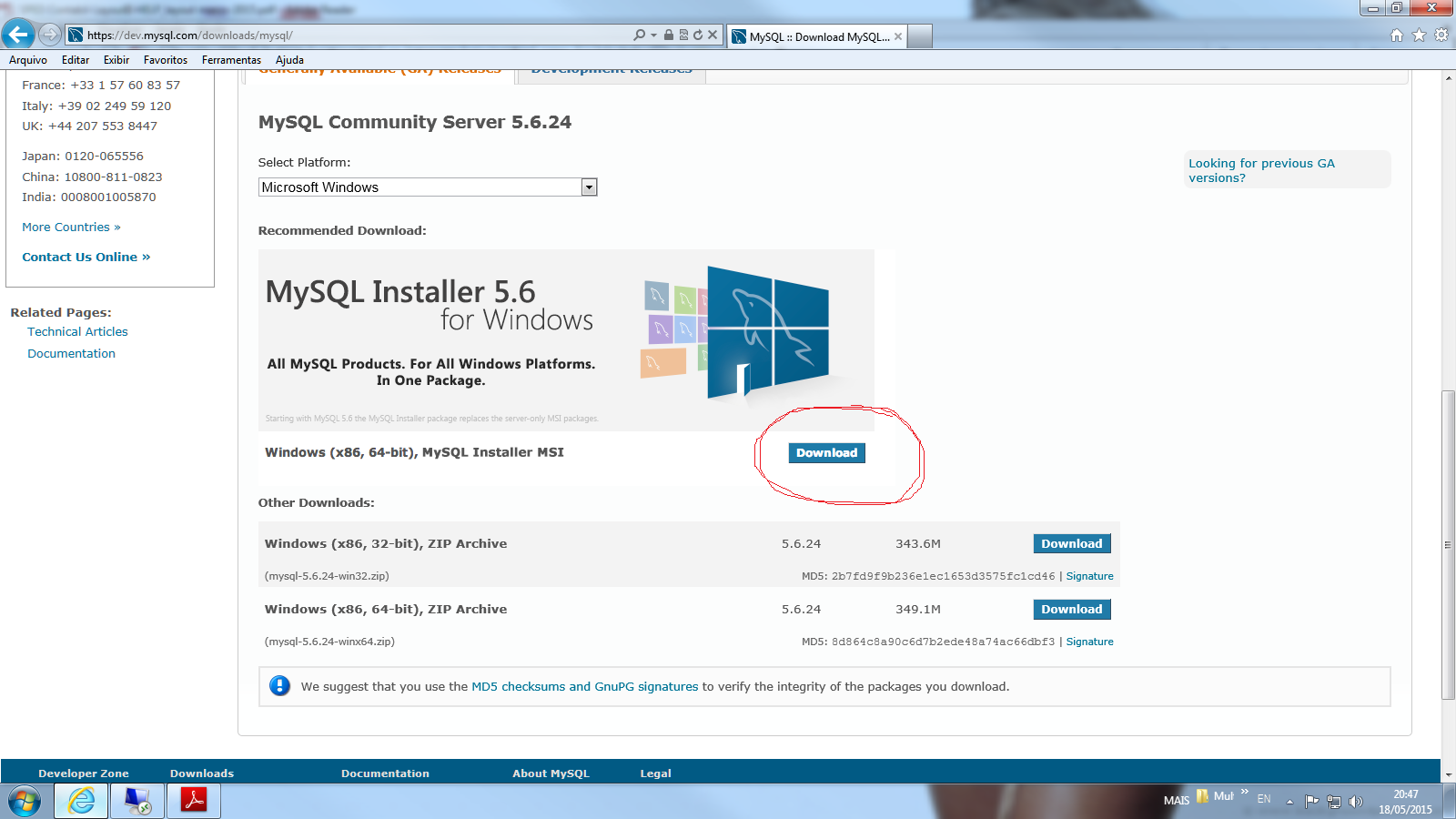Viewport: 1456px width, 819px height.
Task: Click Developer Zone in the footer
Action: click(84, 773)
